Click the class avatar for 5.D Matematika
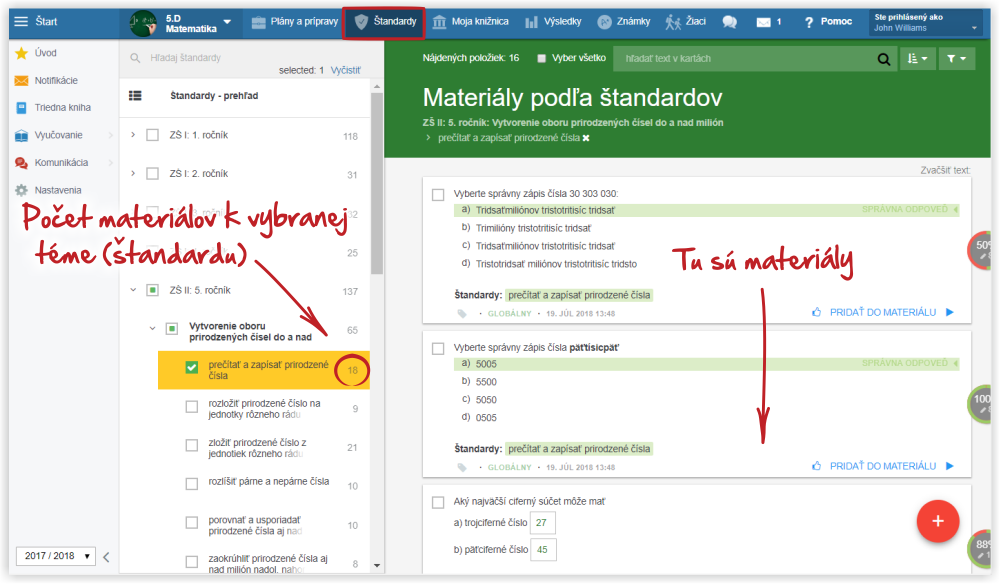Viewport: 1000px width, 584px height. pyautogui.click(x=143, y=24)
